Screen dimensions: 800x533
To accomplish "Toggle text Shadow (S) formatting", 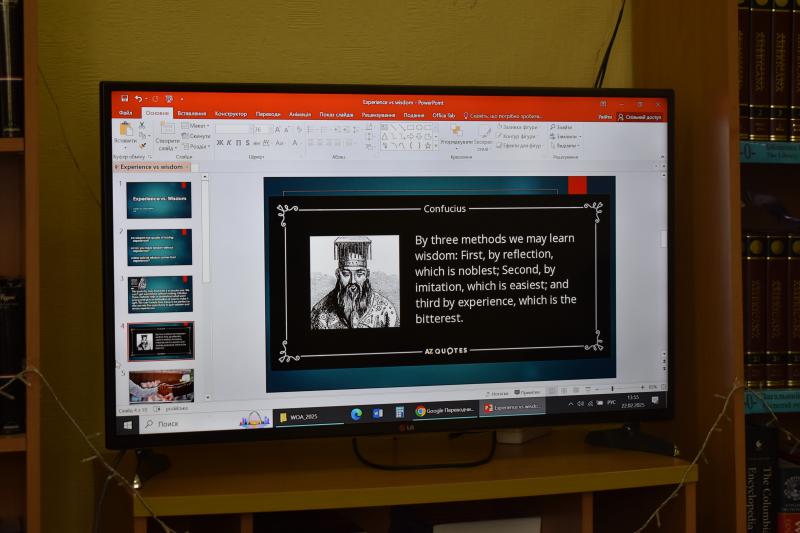I will pyautogui.click(x=247, y=143).
